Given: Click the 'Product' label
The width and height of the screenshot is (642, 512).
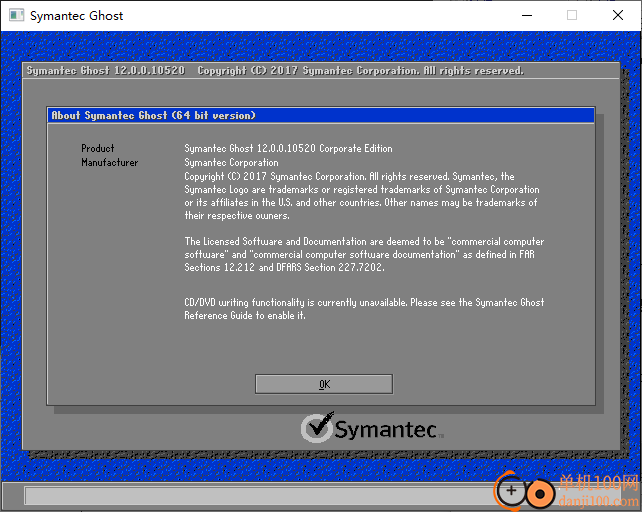Looking at the screenshot, I should 97,148.
